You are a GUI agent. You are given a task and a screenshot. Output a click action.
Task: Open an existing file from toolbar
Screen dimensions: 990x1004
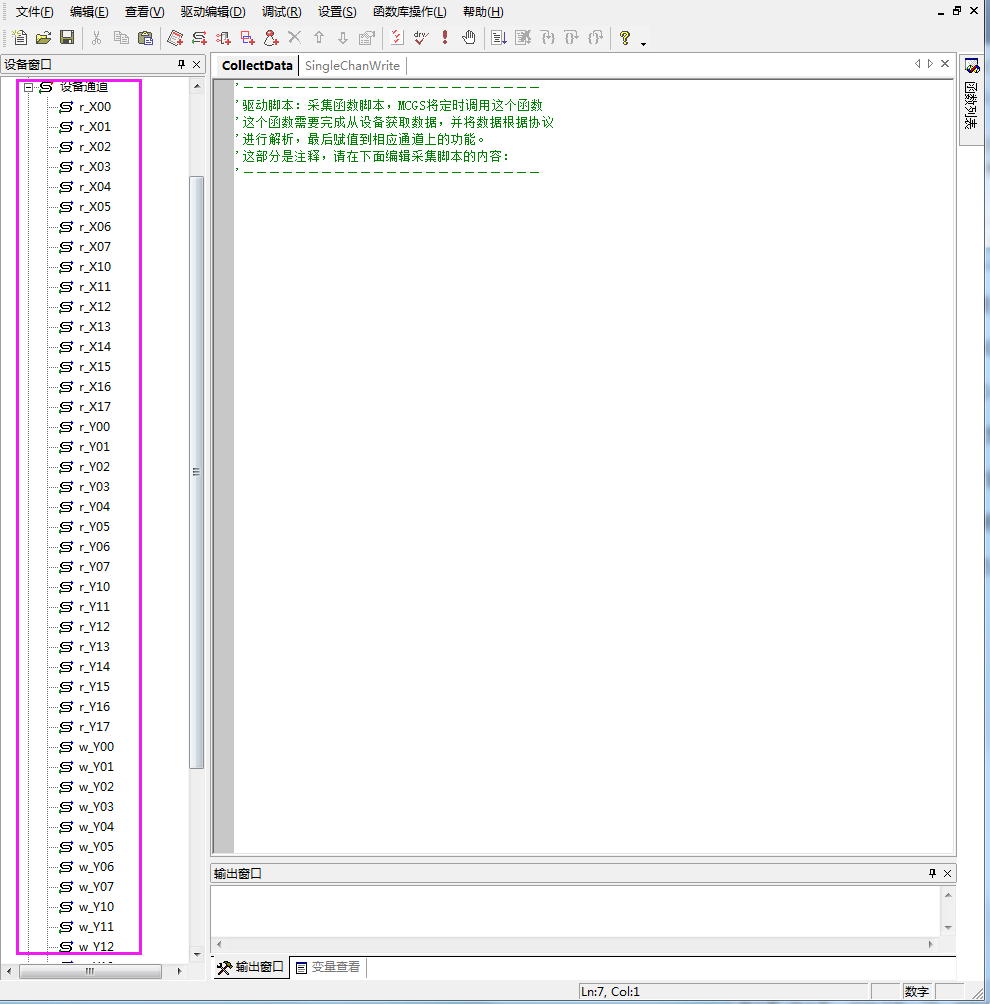[x=43, y=38]
